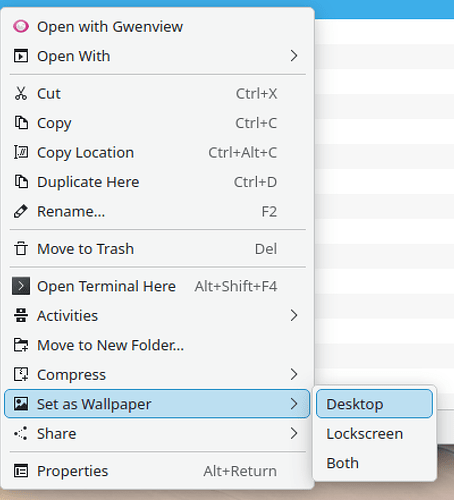Viewport: 454px width, 500px height.
Task: Click Move to Trash entry
Action: pyautogui.click(x=157, y=249)
